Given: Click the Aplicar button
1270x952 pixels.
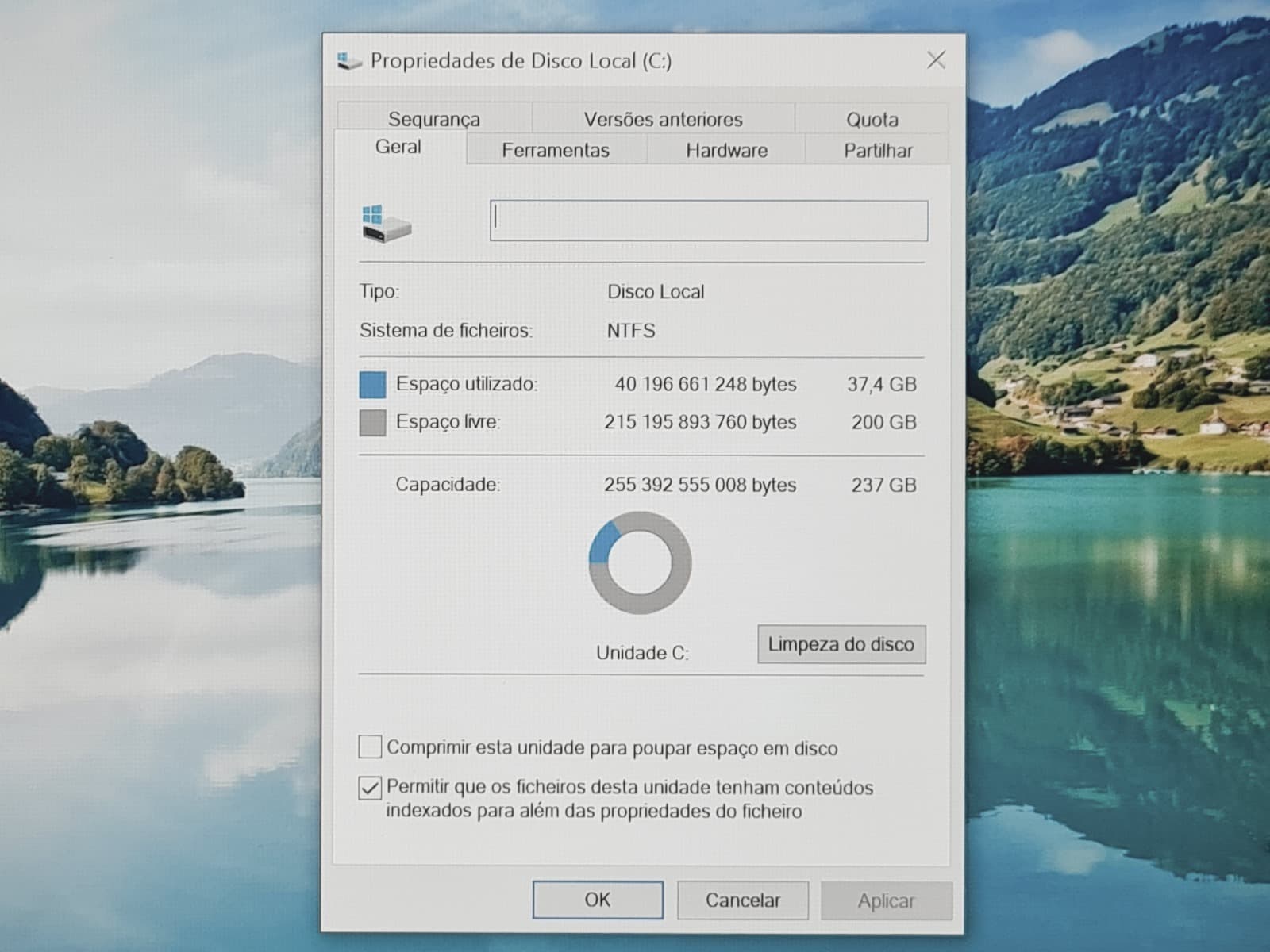Looking at the screenshot, I should click(887, 901).
